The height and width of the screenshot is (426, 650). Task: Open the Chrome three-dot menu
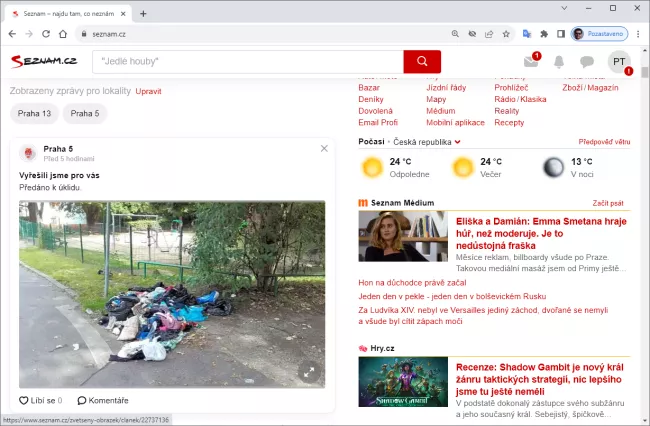tap(638, 34)
